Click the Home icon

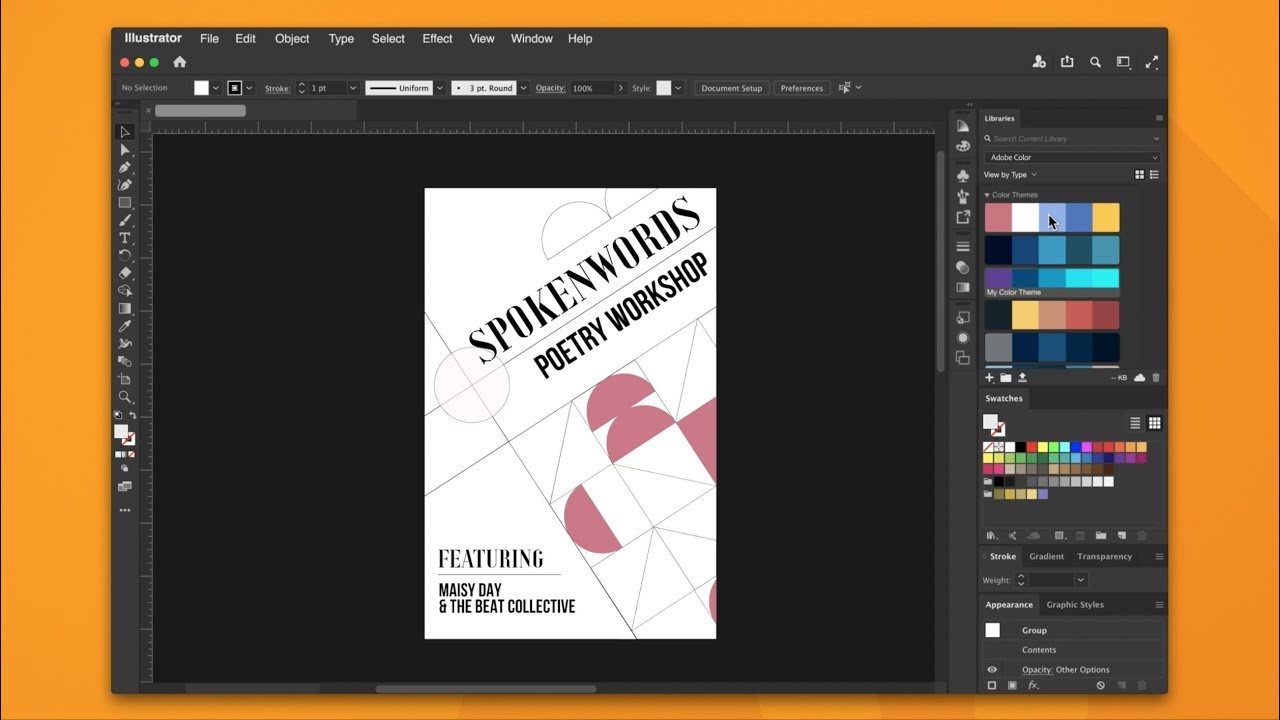(180, 62)
